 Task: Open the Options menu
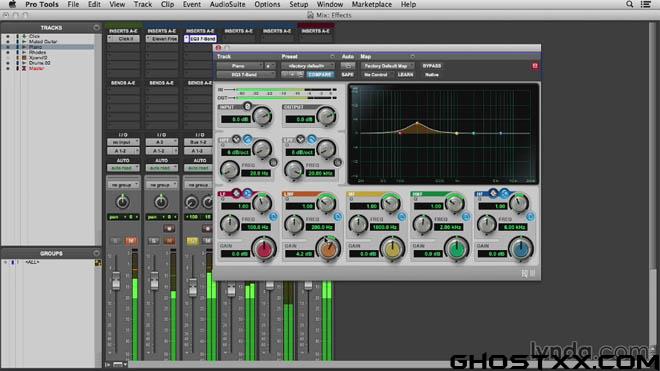267,5
